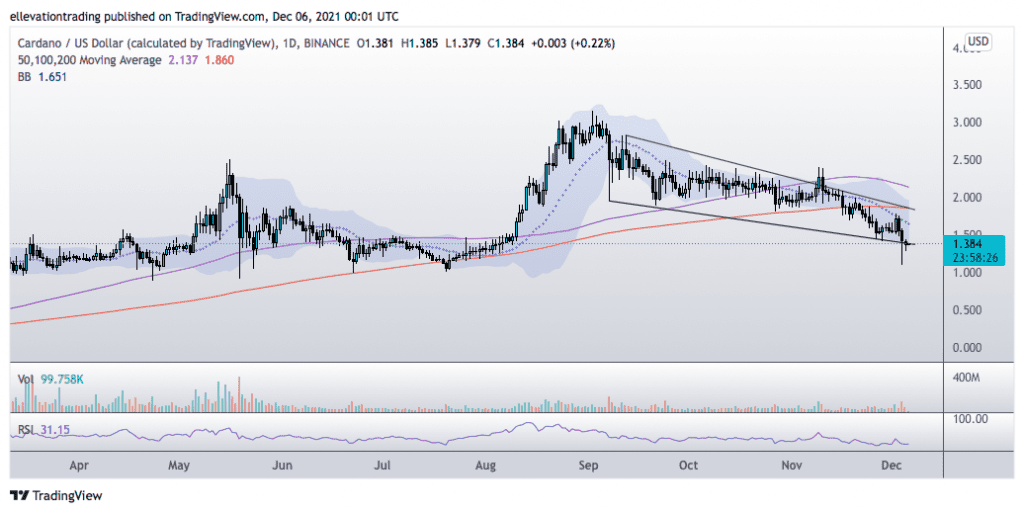Click the 1.860 moving average value

tap(219, 60)
